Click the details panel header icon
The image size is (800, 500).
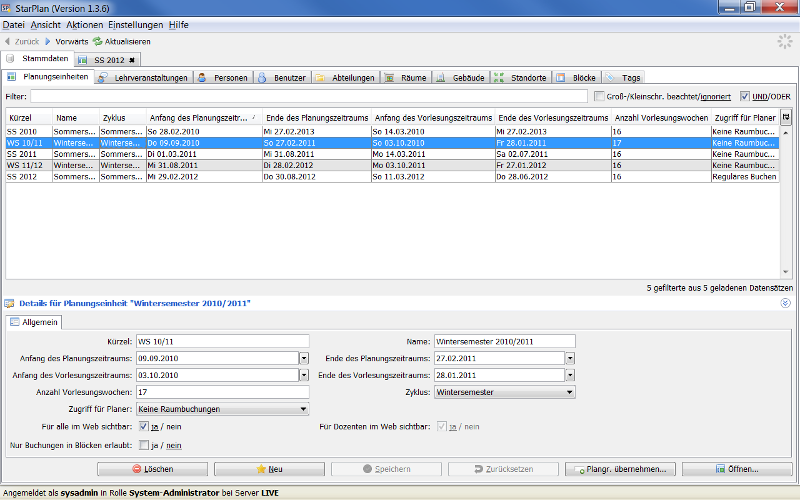[x=9, y=304]
